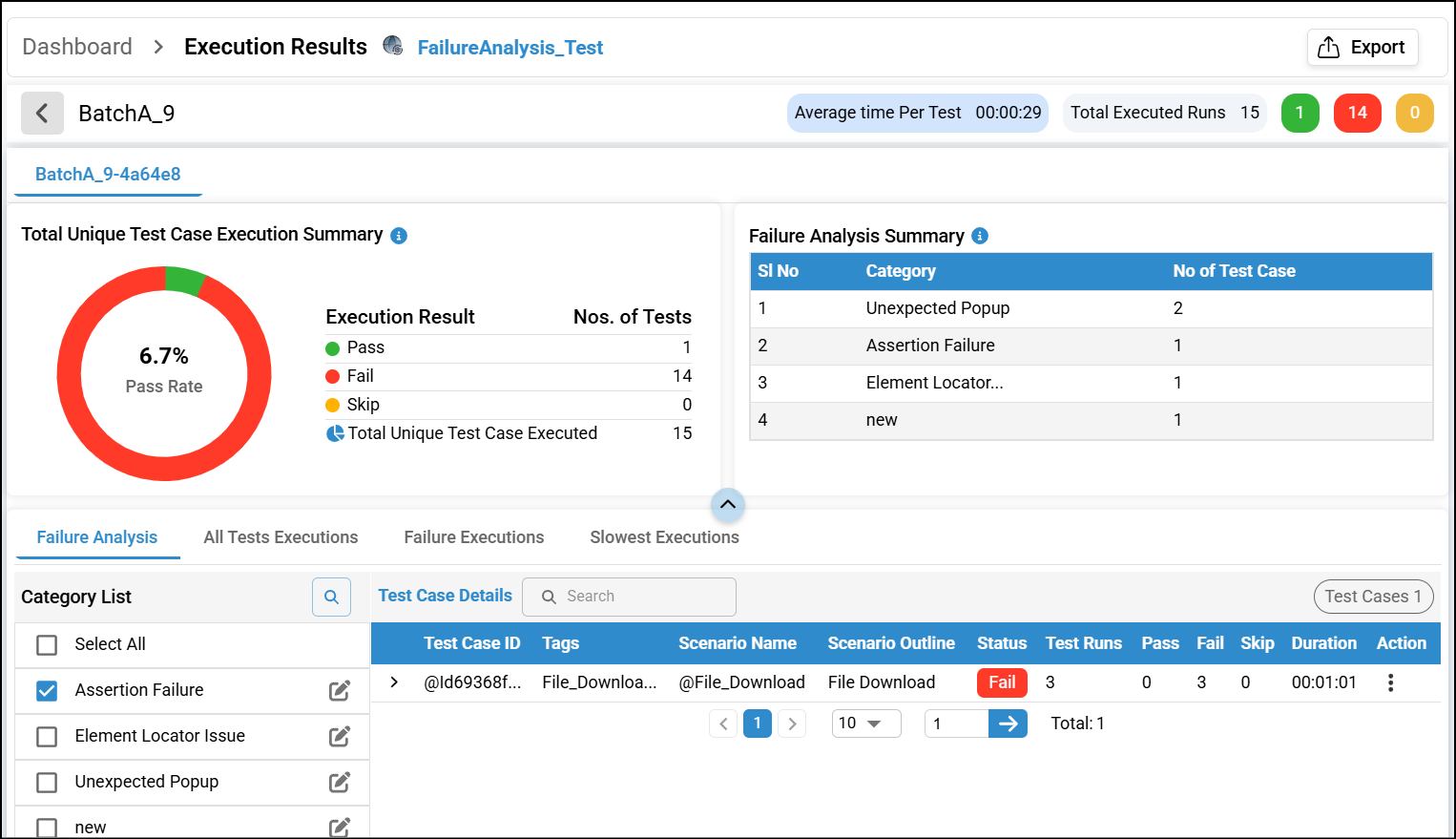The width and height of the screenshot is (1456, 839).
Task: Click the pass rate donut chart
Action: [x=164, y=373]
